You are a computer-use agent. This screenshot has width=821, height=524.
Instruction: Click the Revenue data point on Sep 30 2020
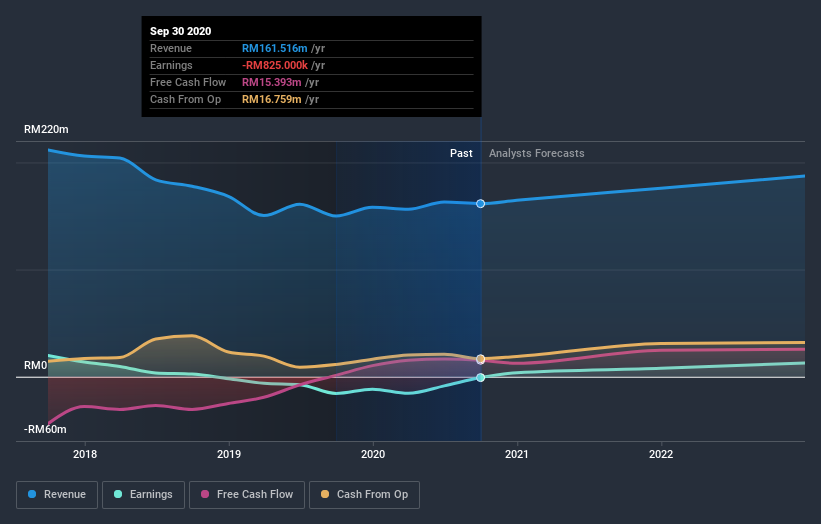480,204
